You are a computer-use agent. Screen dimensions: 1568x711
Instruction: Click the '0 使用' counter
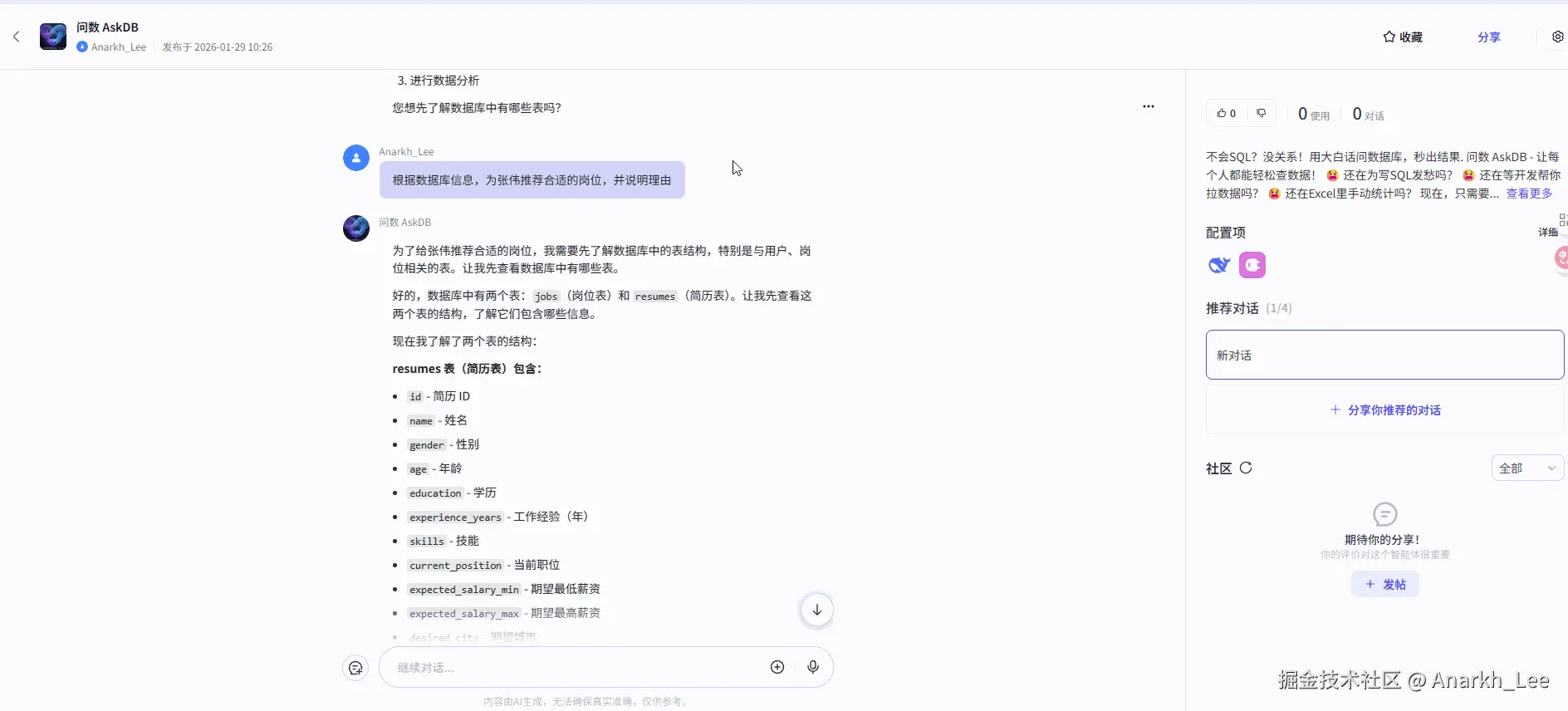coord(1314,115)
